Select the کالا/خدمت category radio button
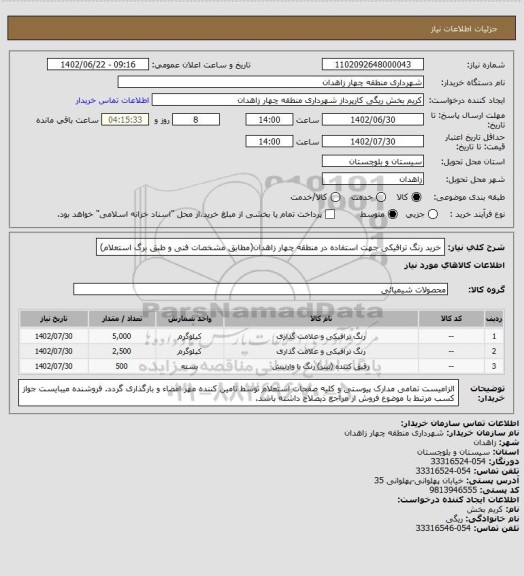This screenshot has width=524, height=576. coord(335,197)
